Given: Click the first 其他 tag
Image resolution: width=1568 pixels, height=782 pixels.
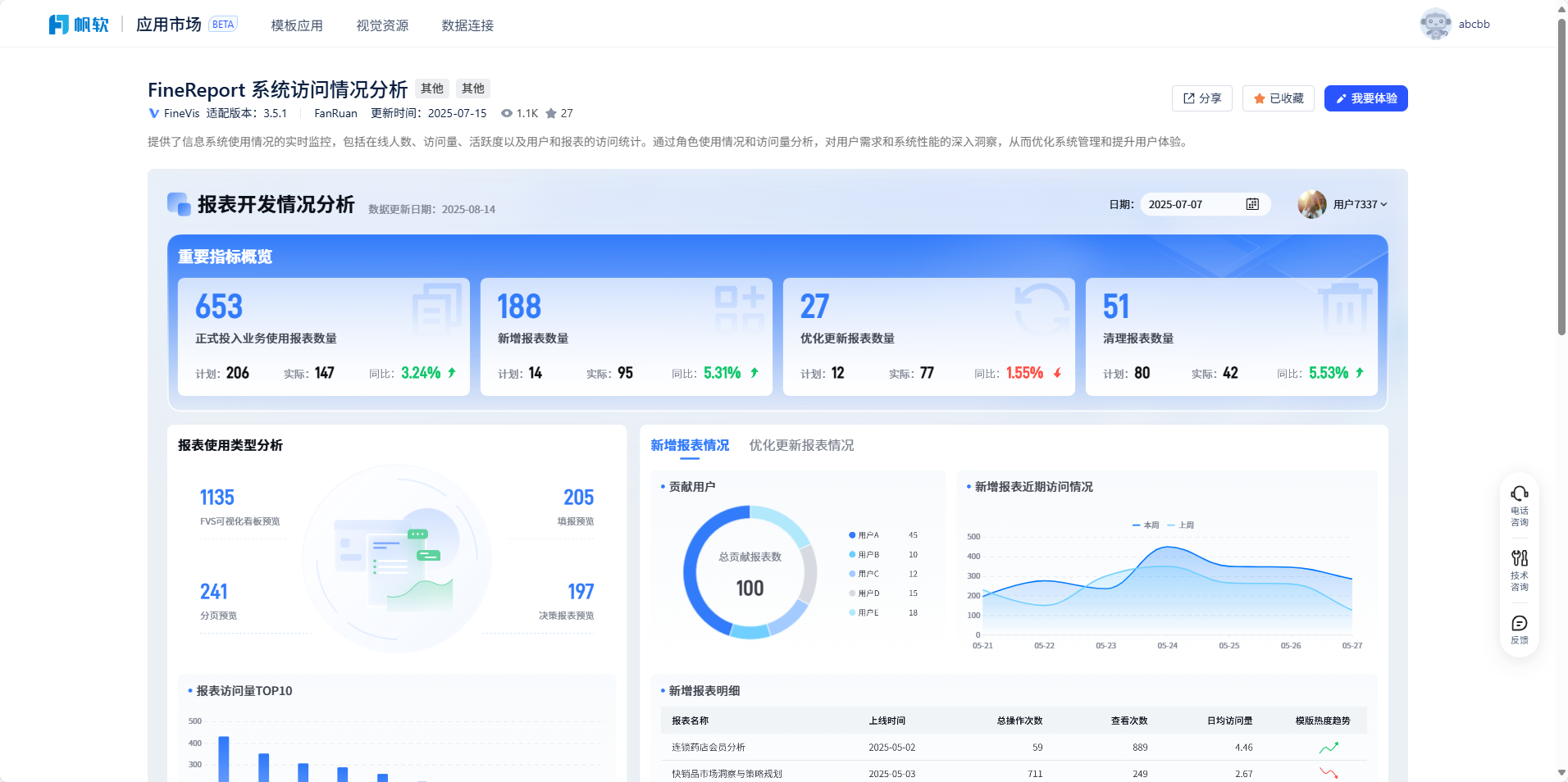Looking at the screenshot, I should pyautogui.click(x=432, y=89).
